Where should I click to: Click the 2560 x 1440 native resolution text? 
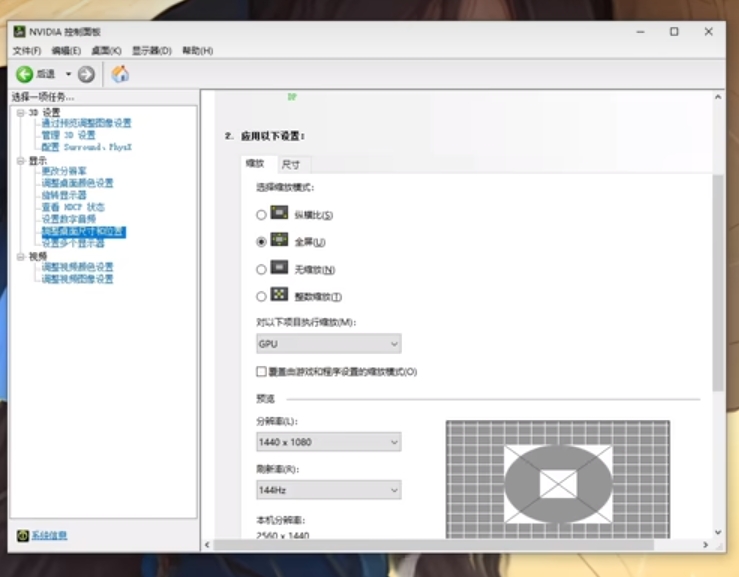pos(283,535)
